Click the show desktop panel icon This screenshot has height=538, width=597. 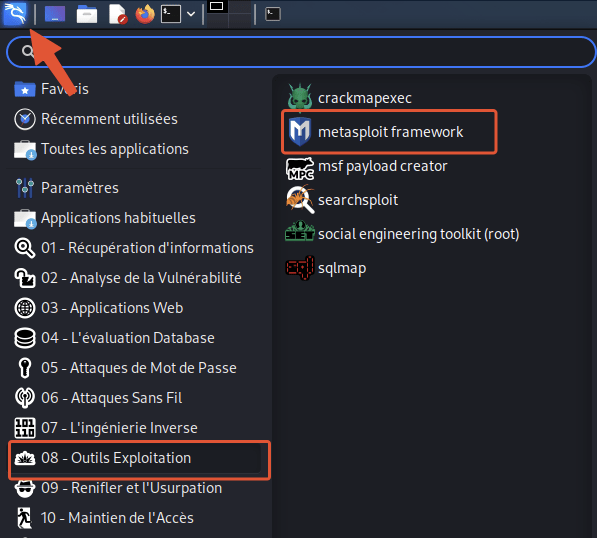55,14
